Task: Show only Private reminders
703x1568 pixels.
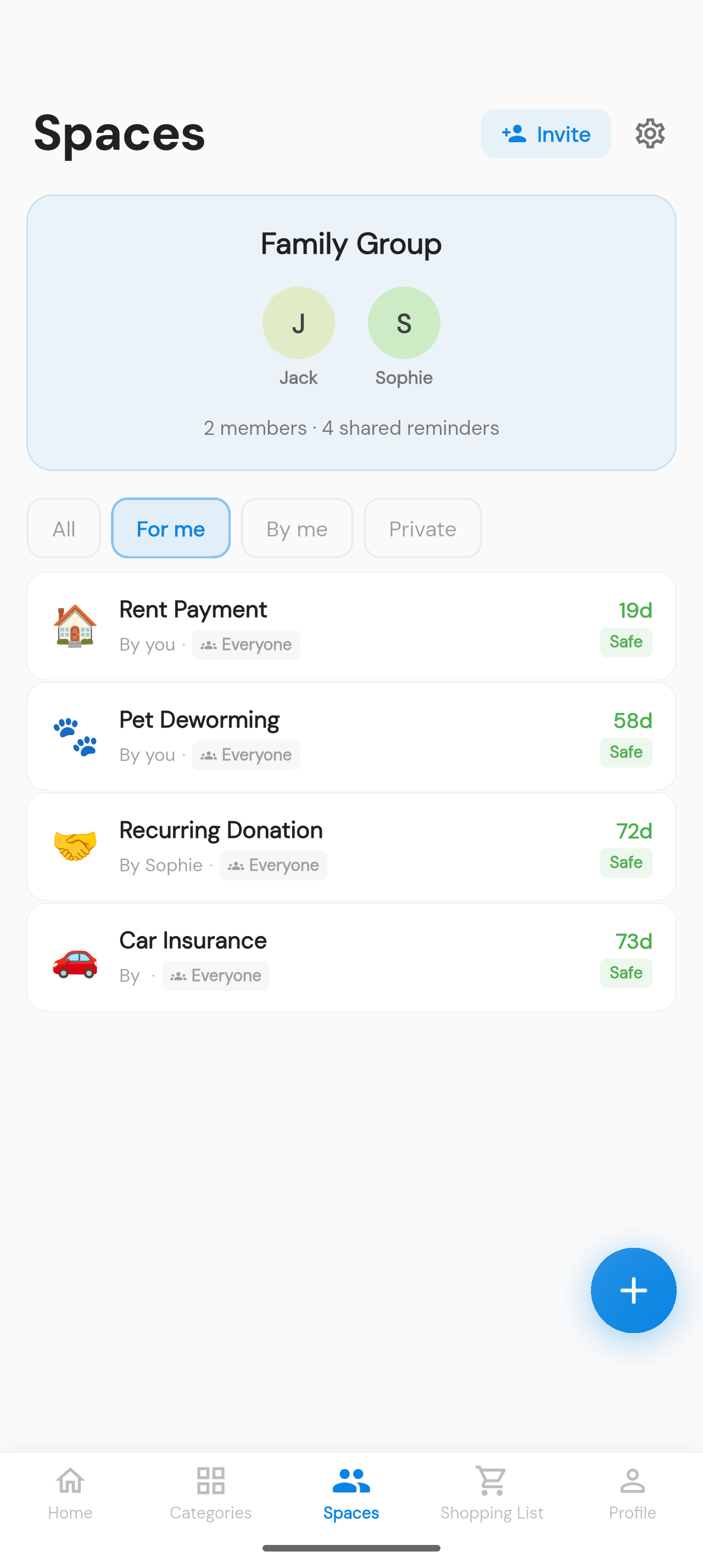Action: point(422,528)
